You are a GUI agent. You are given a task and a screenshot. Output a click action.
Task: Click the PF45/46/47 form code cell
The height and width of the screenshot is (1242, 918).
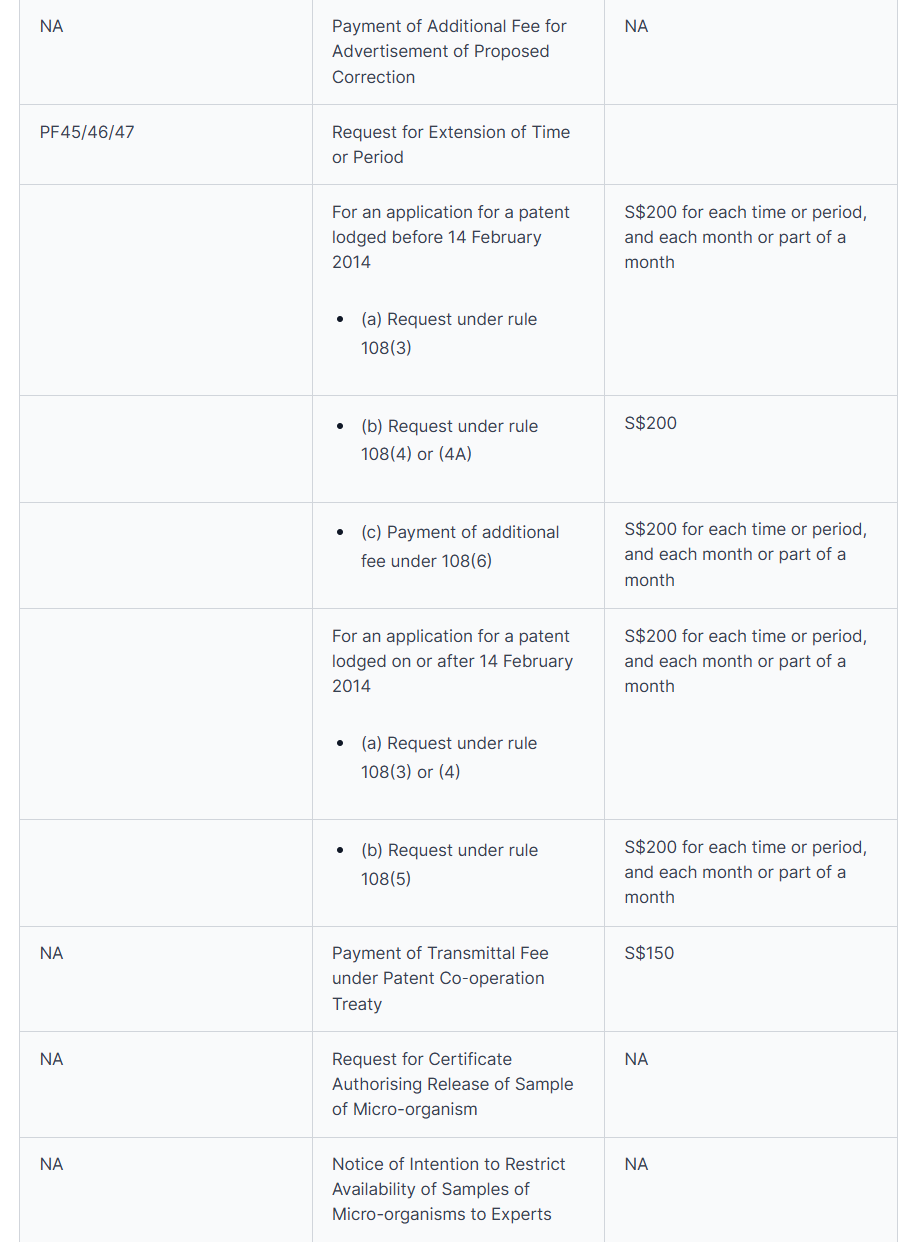pyautogui.click(x=87, y=132)
